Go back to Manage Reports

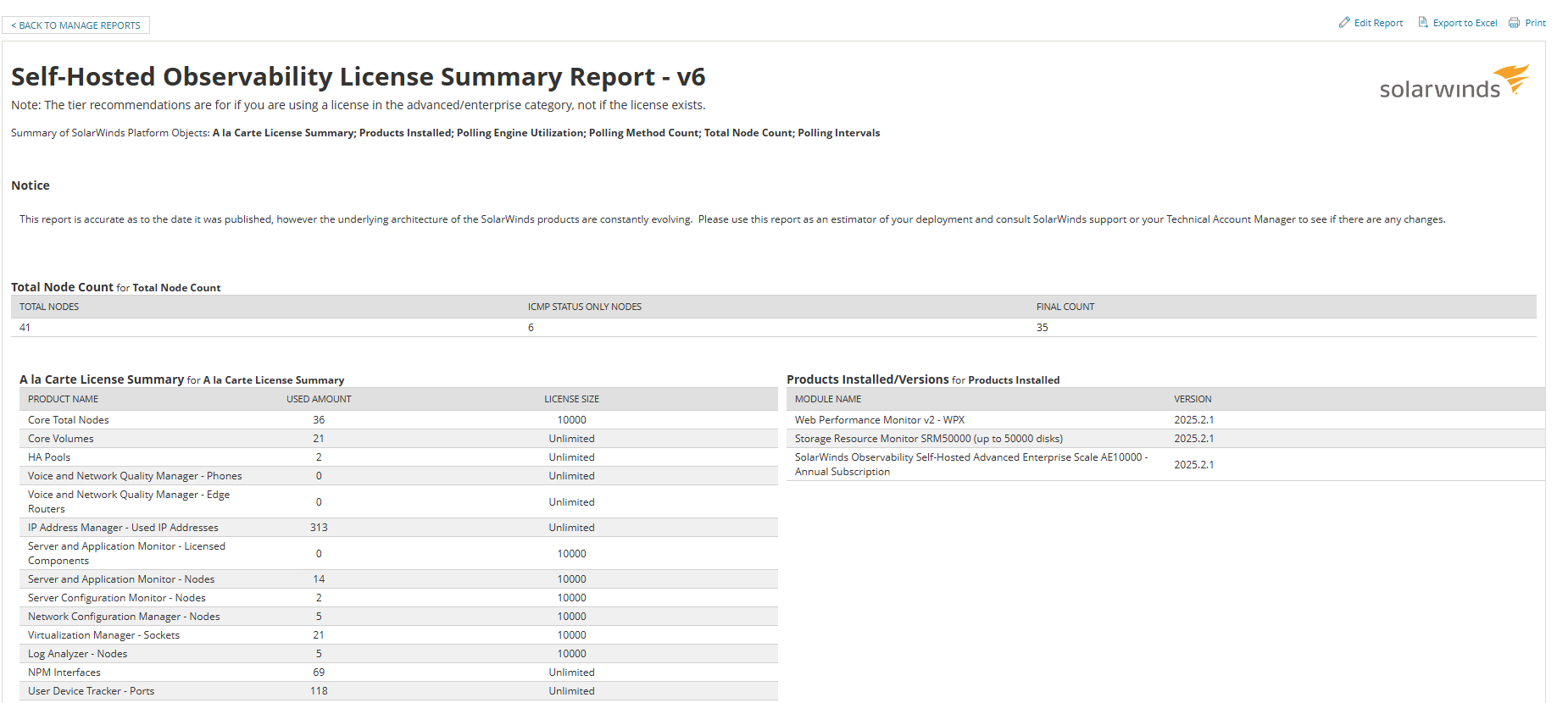[x=75, y=25]
